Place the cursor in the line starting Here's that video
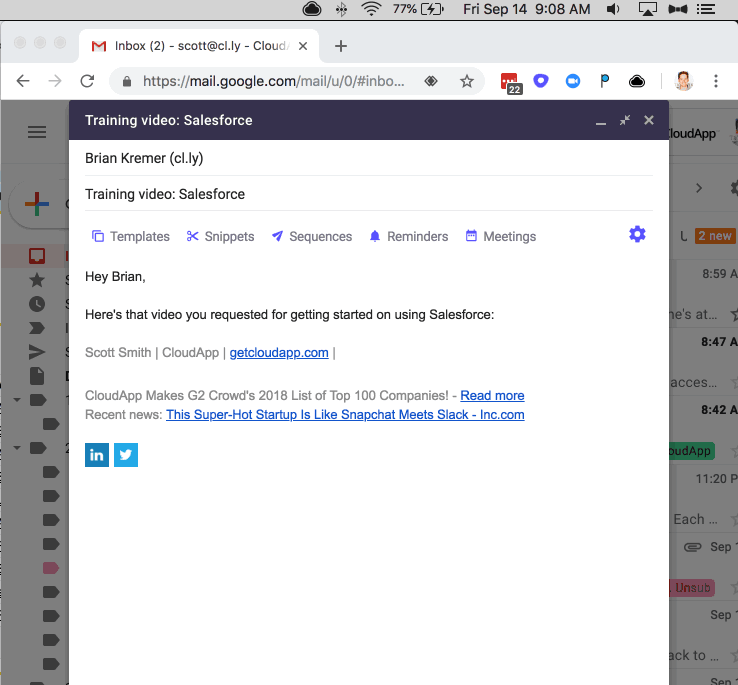738x685 pixels. pos(289,314)
